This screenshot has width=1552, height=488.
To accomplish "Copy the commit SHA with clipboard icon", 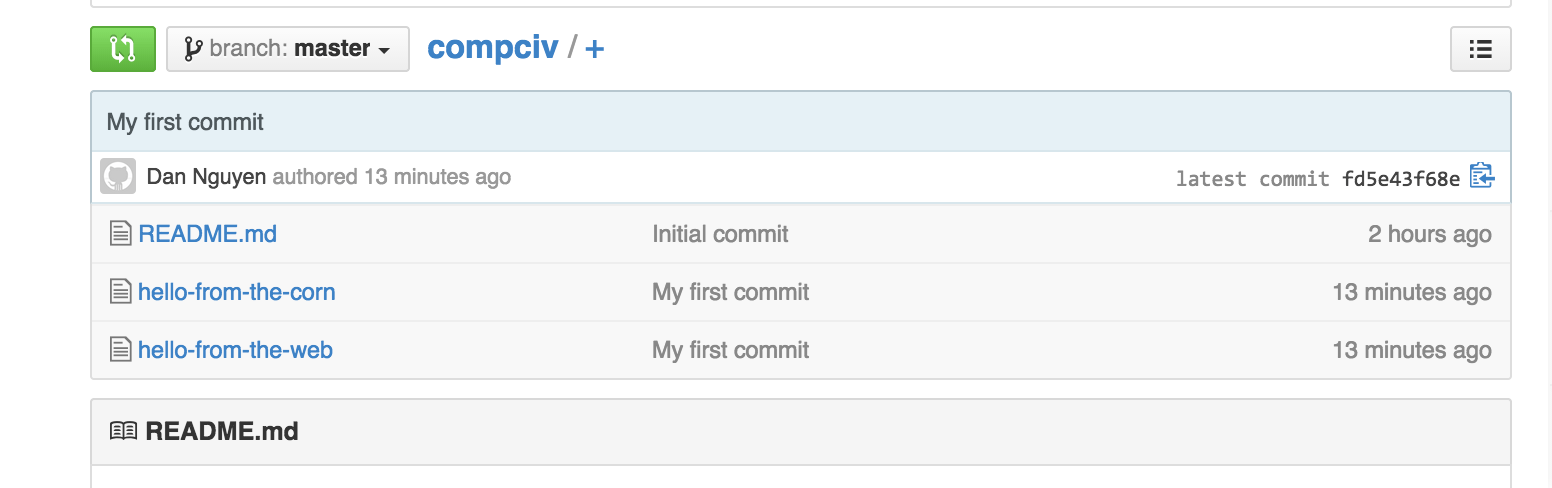I will click(1482, 176).
